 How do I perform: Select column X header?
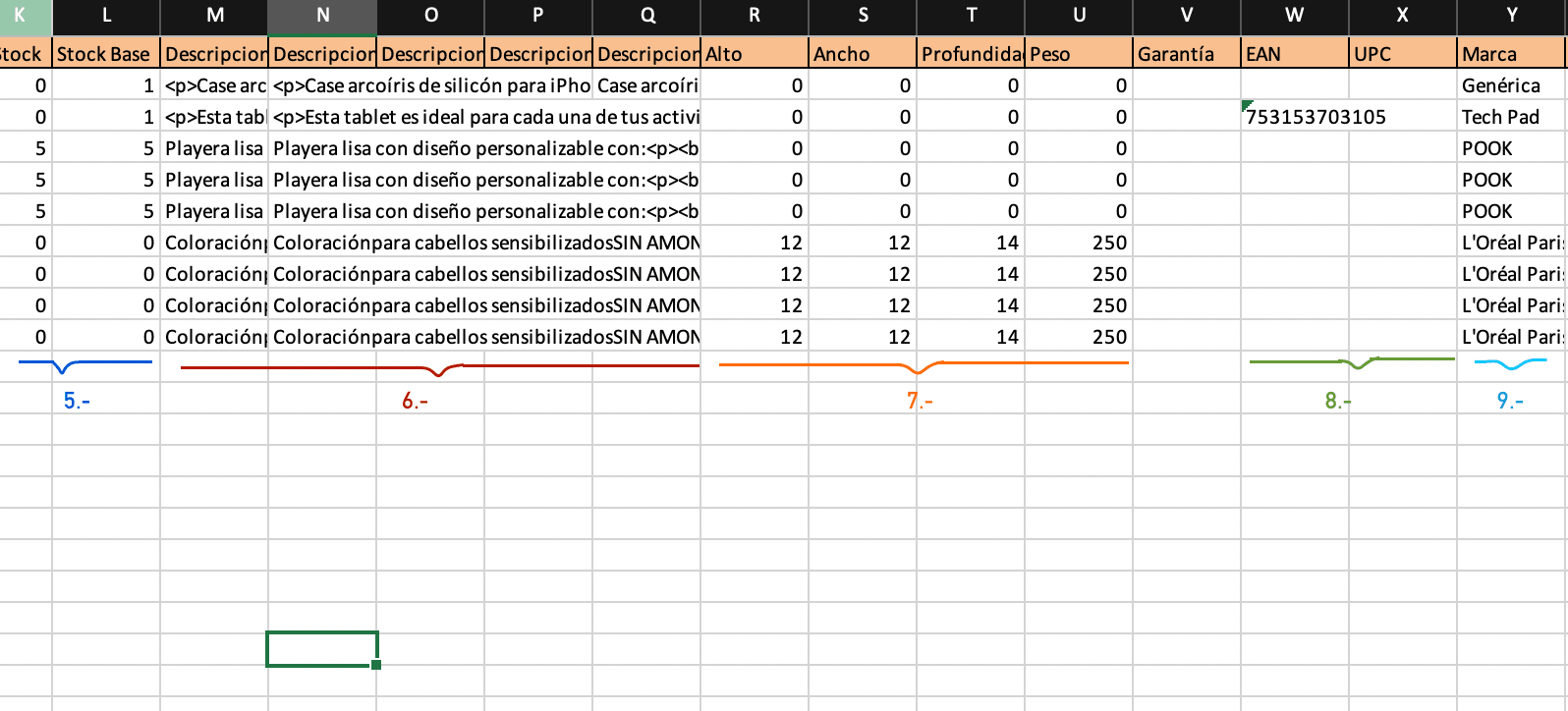1403,16
